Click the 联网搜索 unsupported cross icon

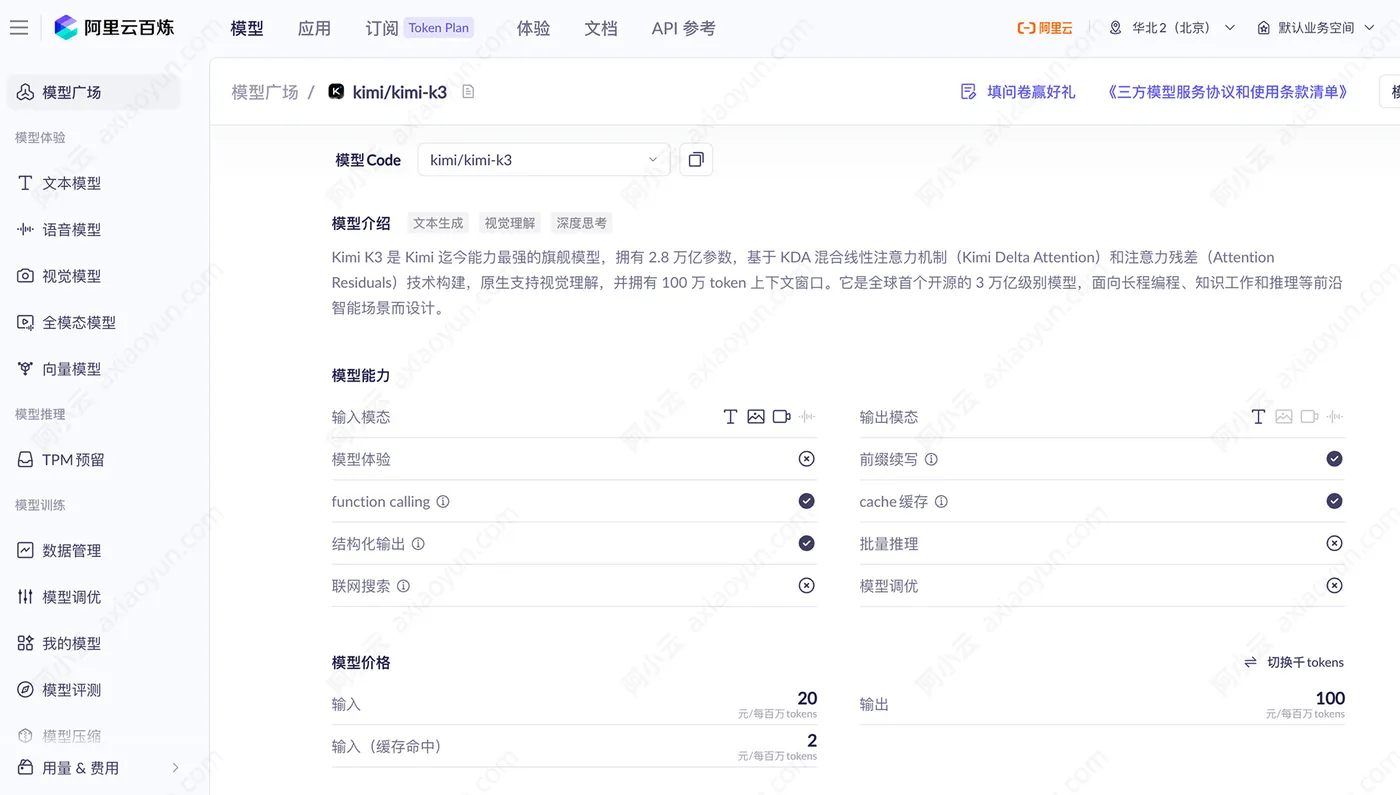click(807, 585)
